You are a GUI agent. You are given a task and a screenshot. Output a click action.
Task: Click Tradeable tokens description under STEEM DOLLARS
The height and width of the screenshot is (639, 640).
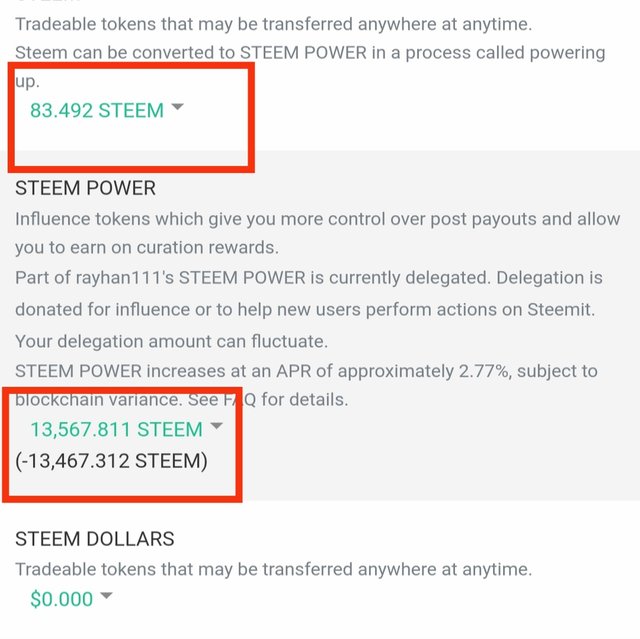[x=273, y=569]
